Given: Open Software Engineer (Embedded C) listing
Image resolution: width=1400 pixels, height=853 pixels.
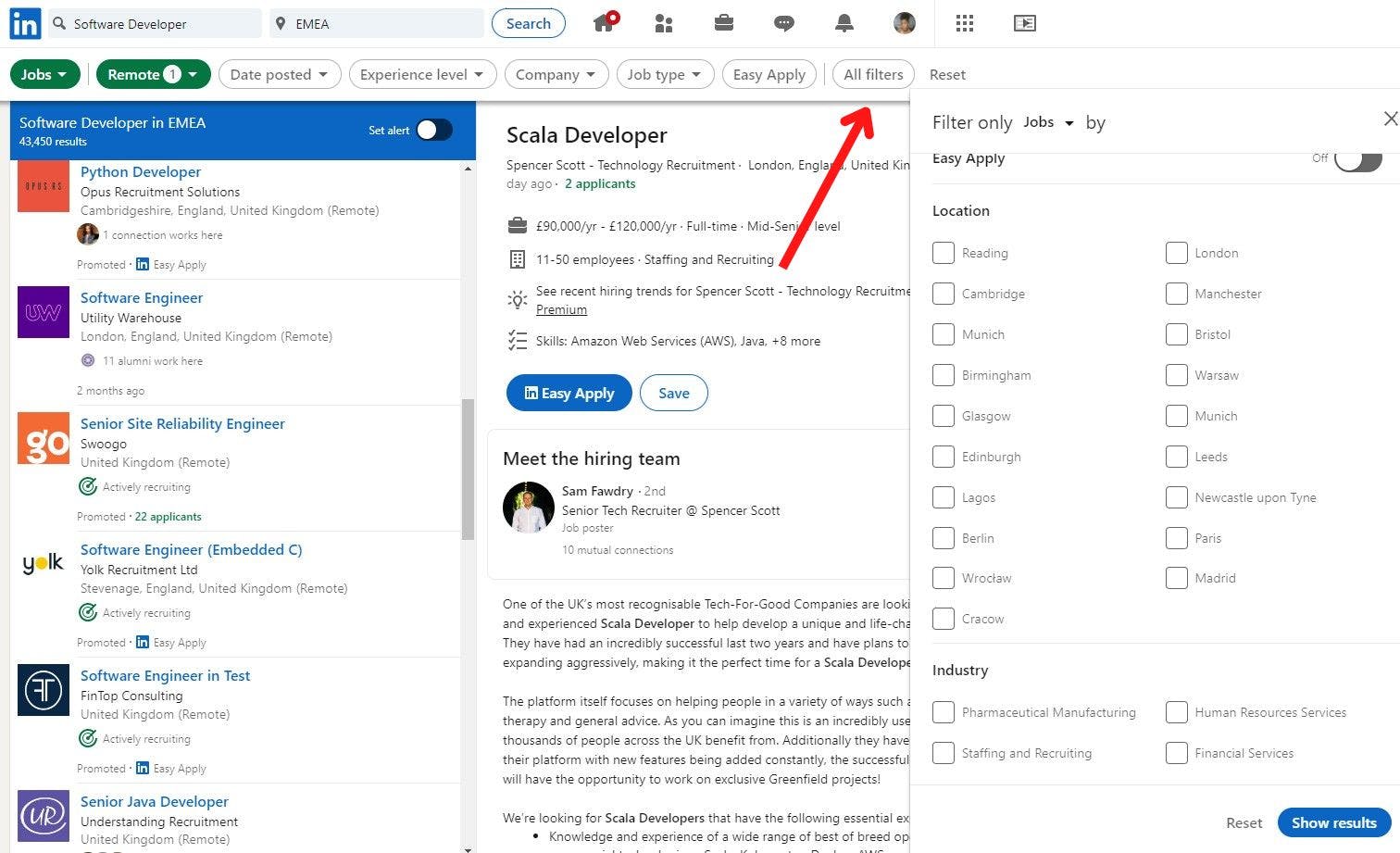Looking at the screenshot, I should click(191, 549).
